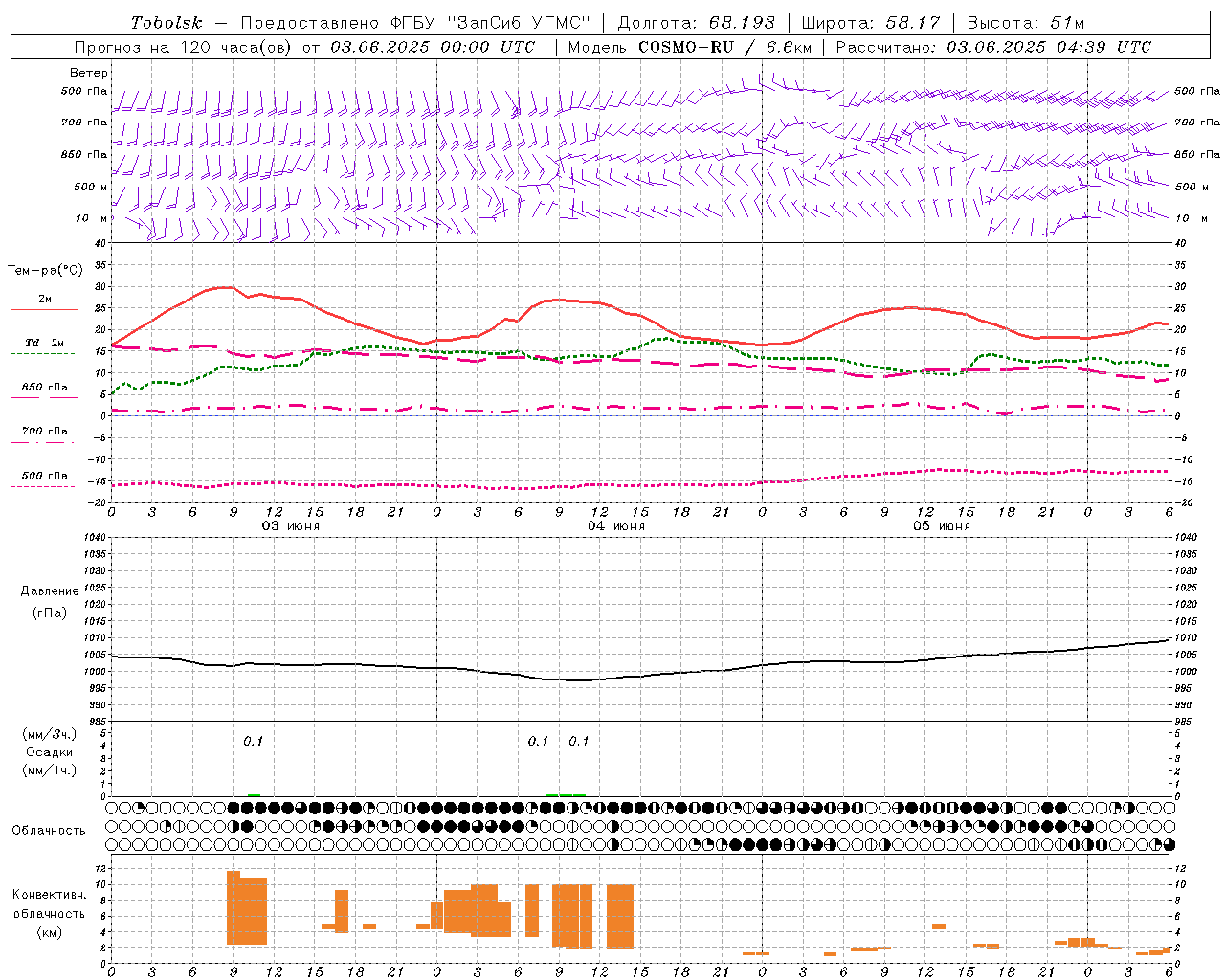Click the station name "Tobolsk" in the header
The image size is (1225, 980).
pos(167,23)
